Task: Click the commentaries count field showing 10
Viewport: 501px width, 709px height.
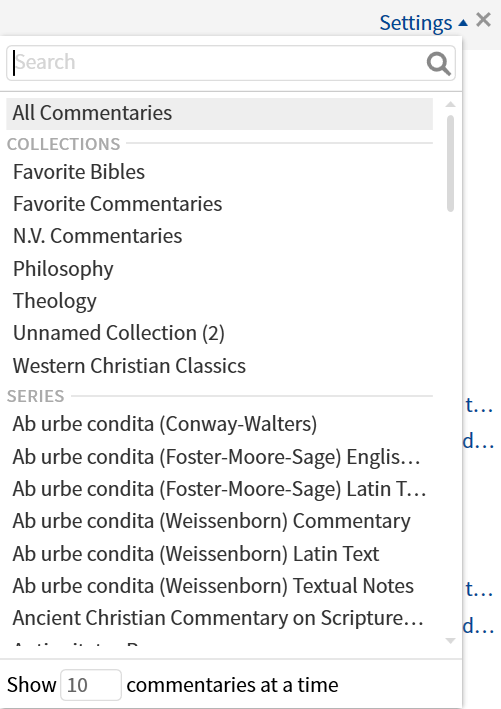Action: click(91, 685)
